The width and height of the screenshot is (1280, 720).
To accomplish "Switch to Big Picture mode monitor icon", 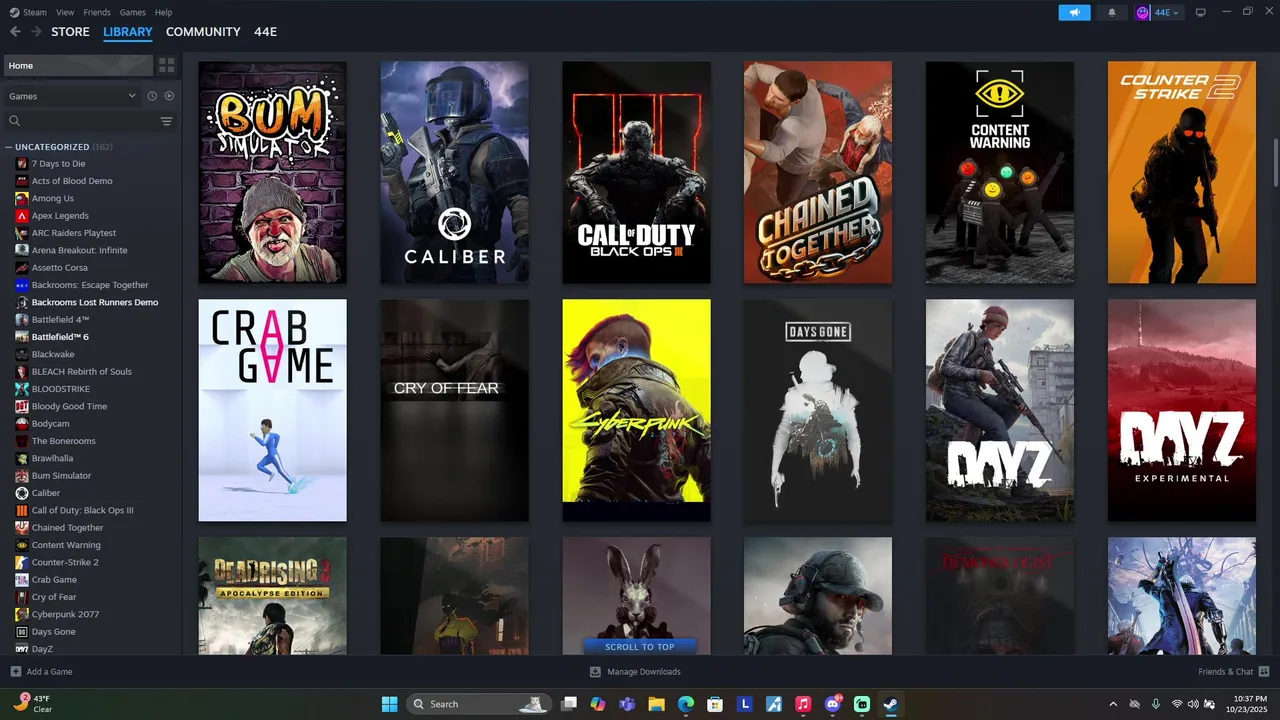I will tap(1201, 12).
